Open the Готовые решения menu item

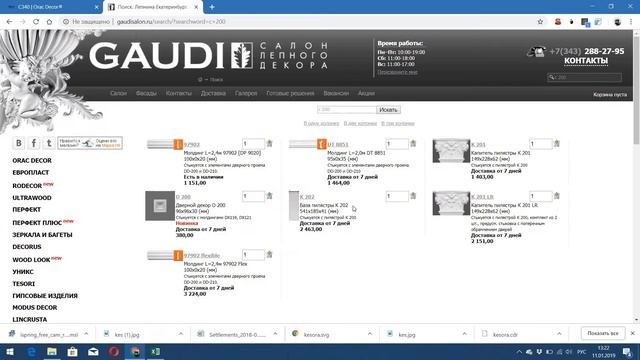[x=290, y=93]
